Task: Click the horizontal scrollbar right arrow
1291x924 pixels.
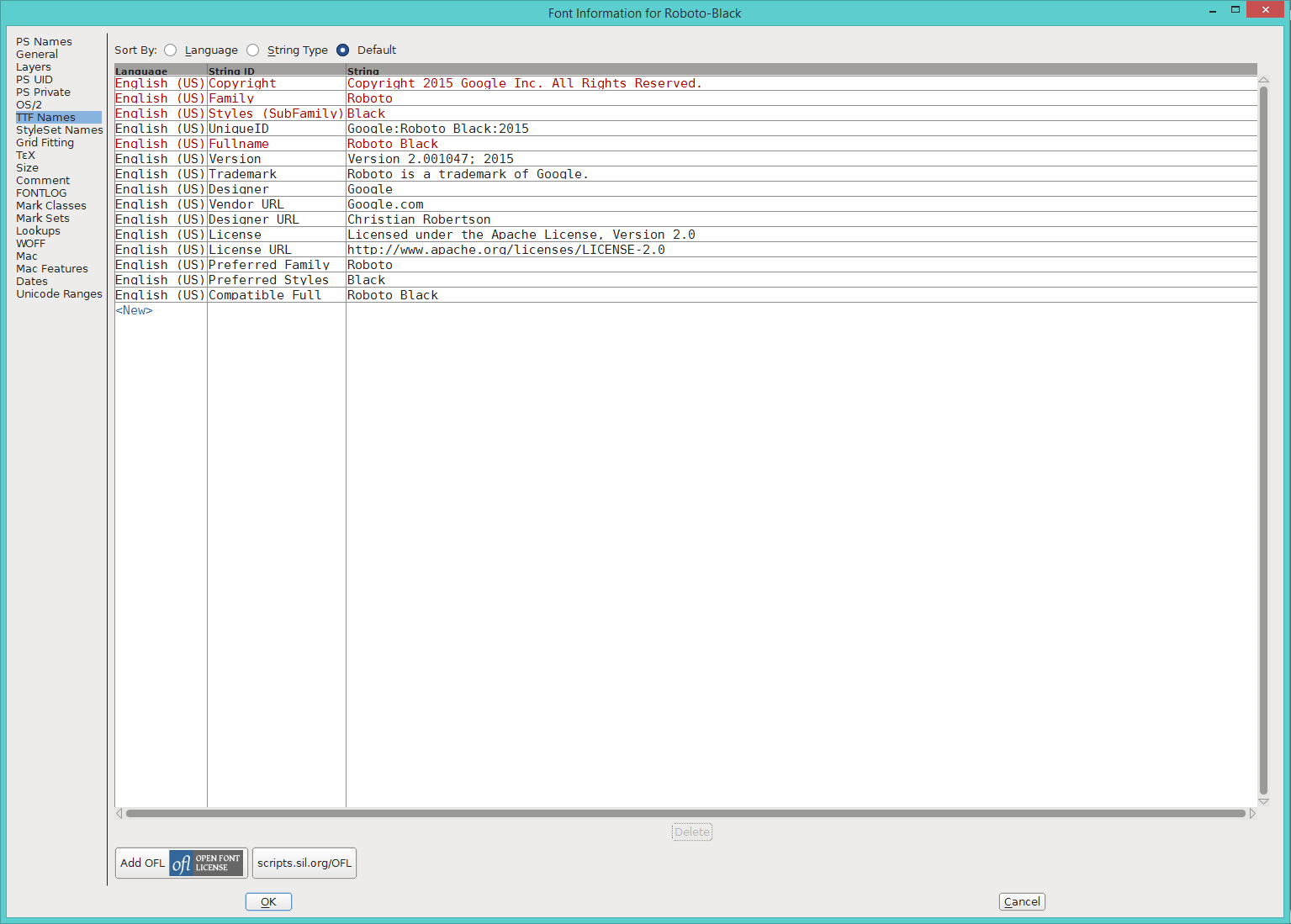Action: tap(1252, 813)
